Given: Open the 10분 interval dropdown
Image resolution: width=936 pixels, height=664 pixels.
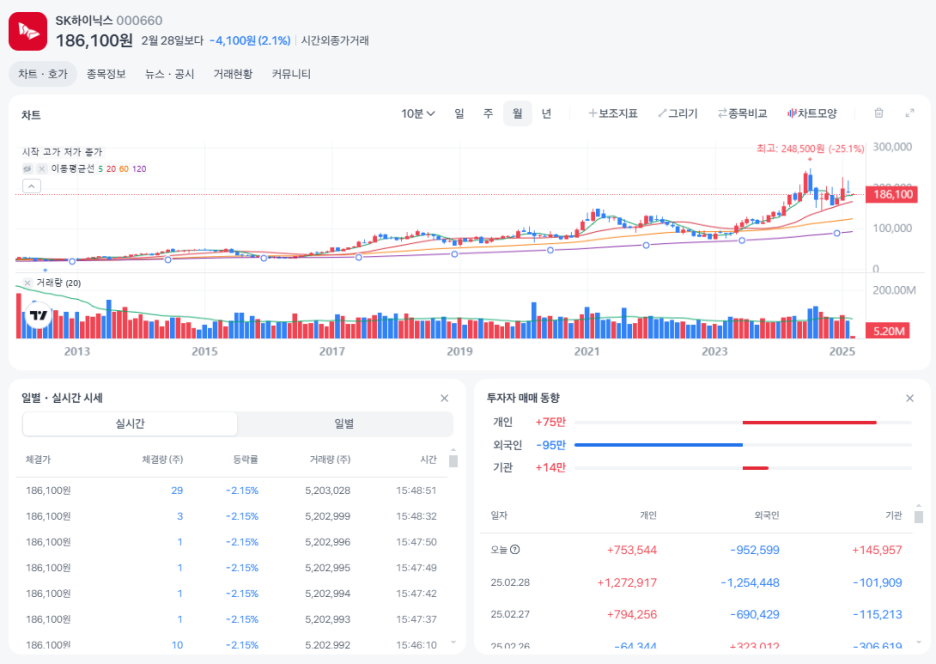Looking at the screenshot, I should (418, 113).
